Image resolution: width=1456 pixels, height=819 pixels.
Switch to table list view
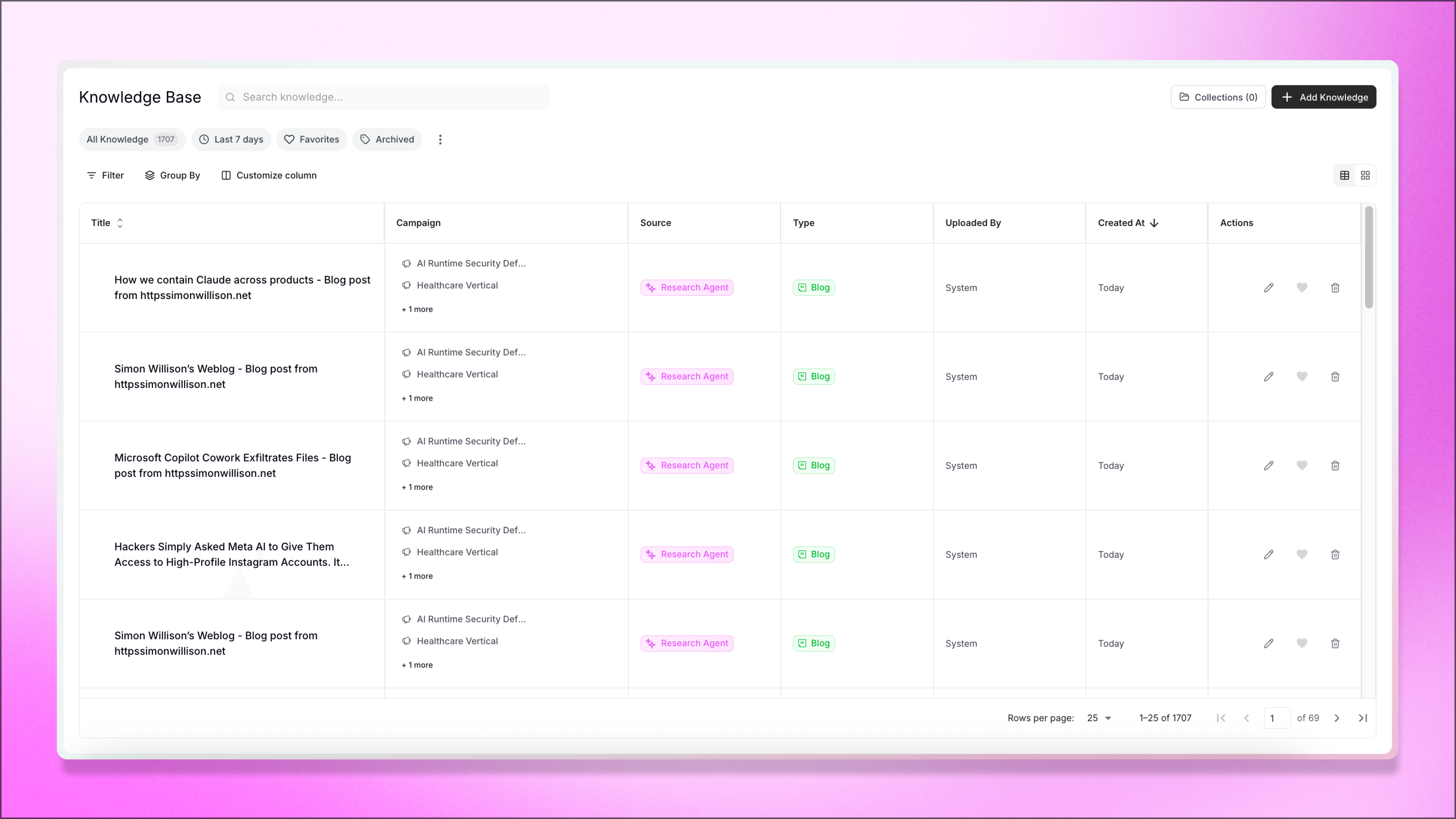click(x=1345, y=175)
